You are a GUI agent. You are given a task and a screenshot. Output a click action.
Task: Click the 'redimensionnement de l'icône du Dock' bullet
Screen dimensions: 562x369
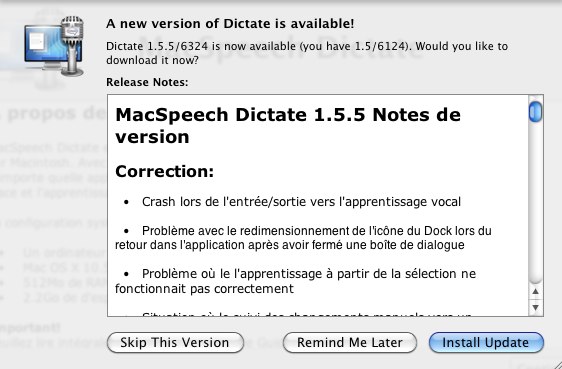coord(303,238)
